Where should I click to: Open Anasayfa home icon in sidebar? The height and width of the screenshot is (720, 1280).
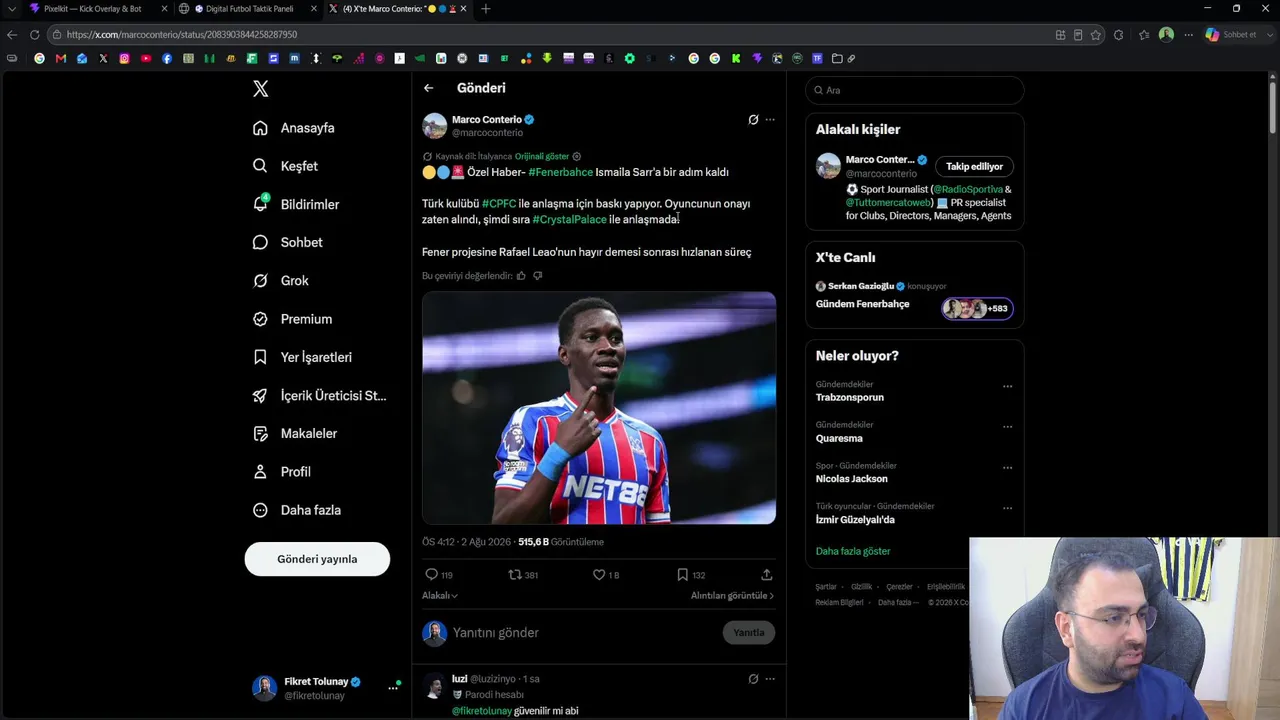click(260, 128)
